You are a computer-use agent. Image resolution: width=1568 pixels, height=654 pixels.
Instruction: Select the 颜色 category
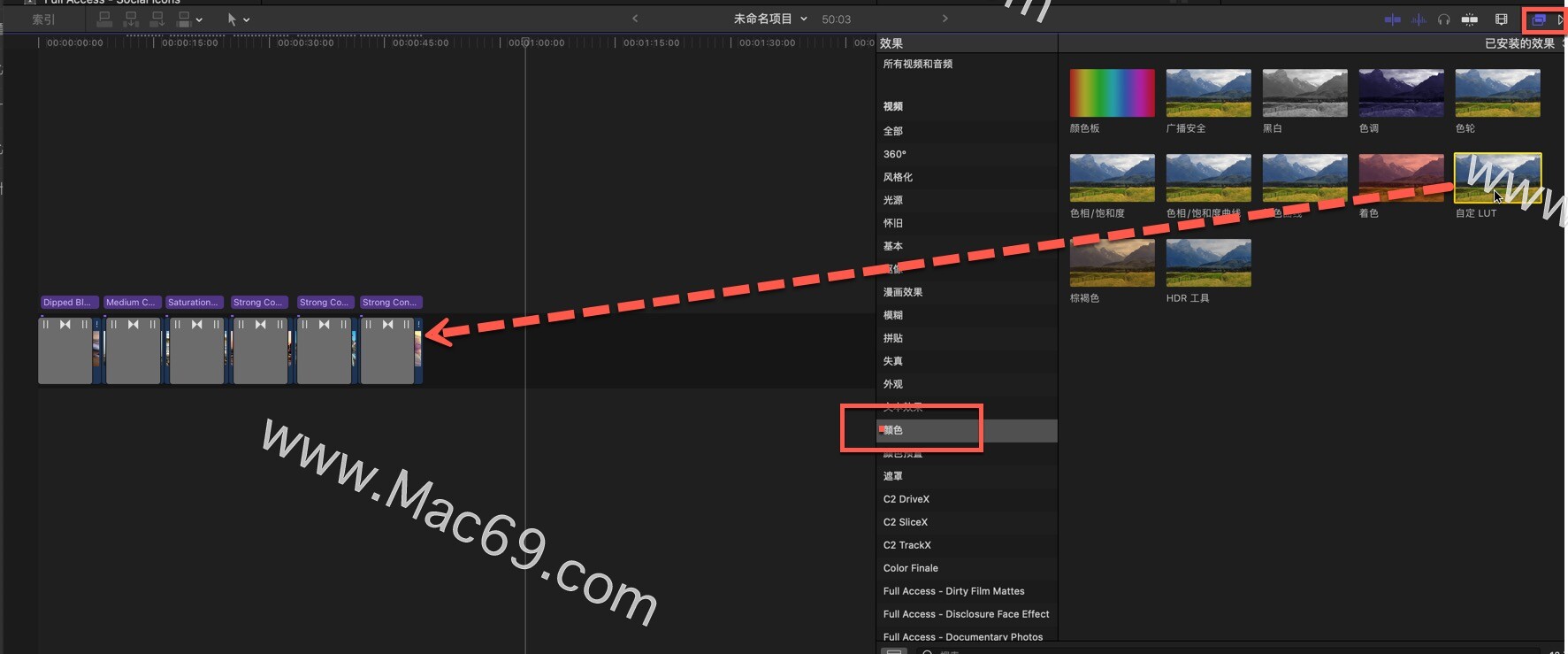pos(967,430)
